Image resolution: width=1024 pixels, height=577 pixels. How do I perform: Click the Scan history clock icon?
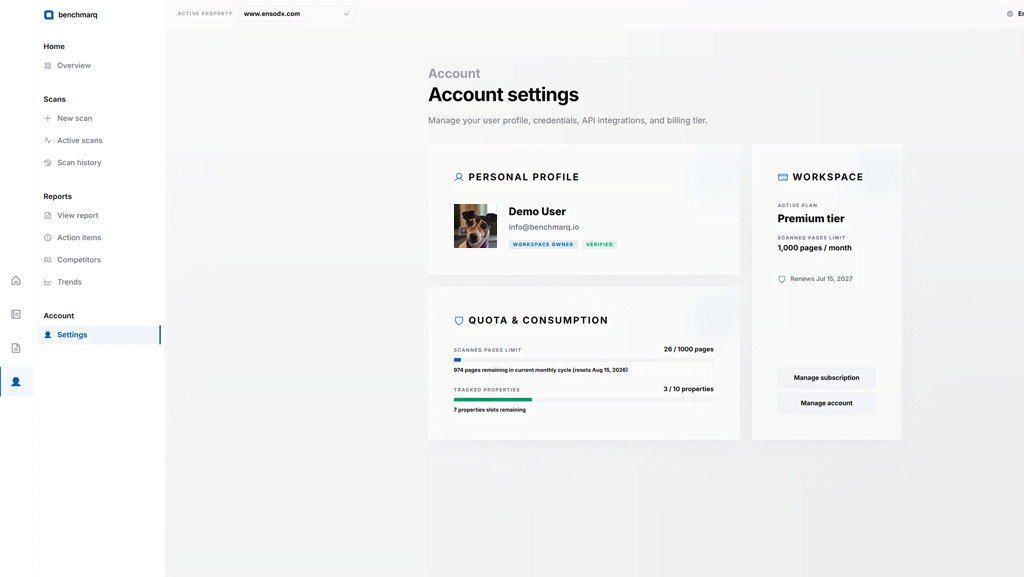48,163
